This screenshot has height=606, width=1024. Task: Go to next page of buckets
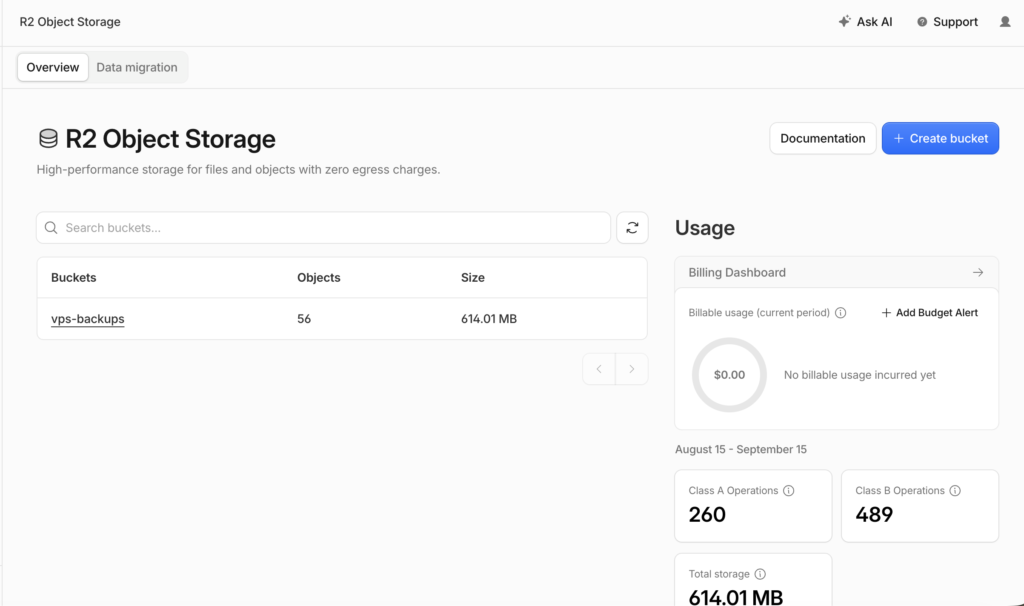[632, 369]
